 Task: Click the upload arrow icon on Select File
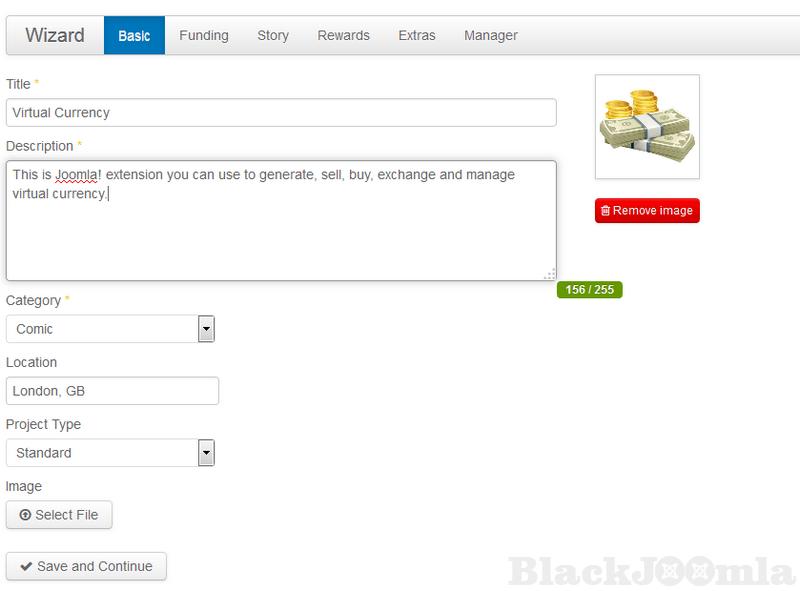click(x=25, y=515)
